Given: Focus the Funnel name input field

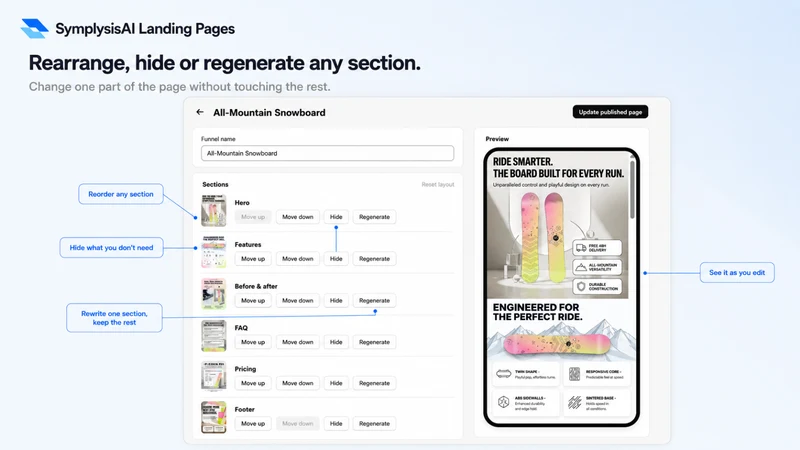Looking at the screenshot, I should point(327,153).
